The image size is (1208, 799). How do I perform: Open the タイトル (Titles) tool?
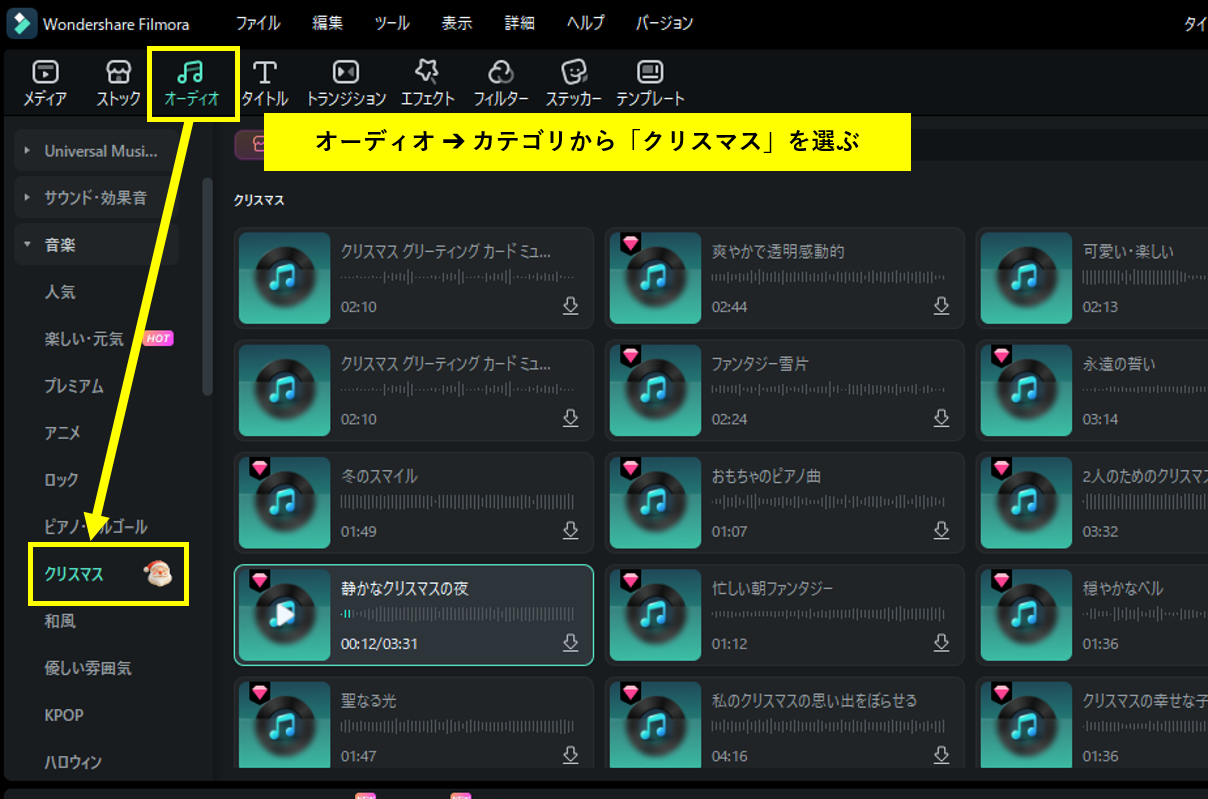pos(265,73)
